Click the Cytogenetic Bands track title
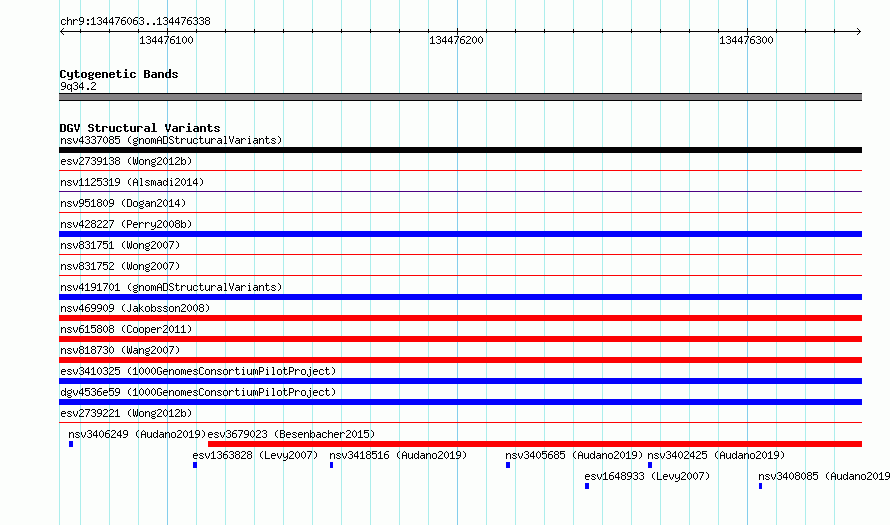The image size is (890, 525). (119, 74)
